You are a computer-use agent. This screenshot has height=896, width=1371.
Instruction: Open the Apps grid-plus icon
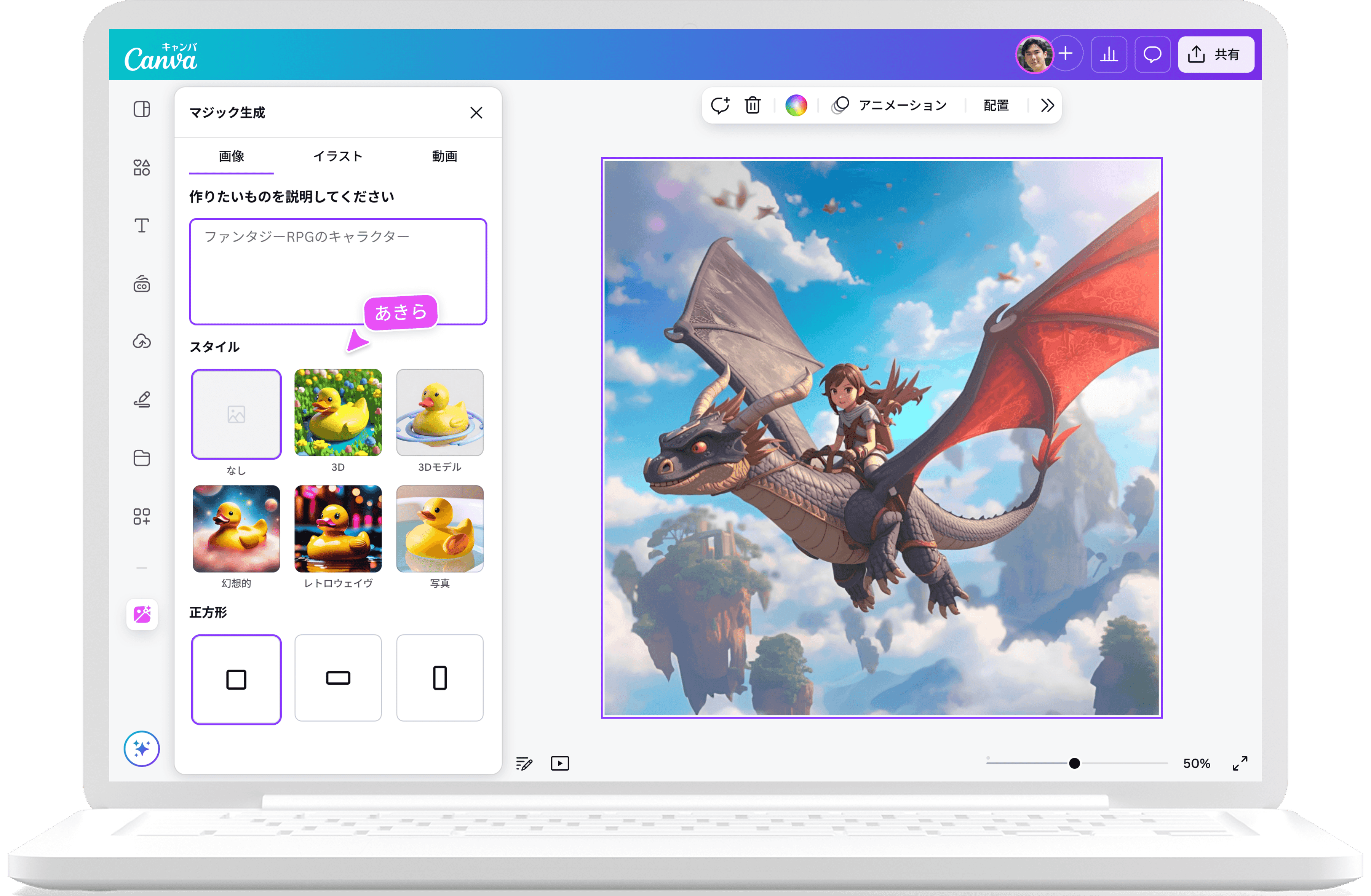click(x=142, y=516)
